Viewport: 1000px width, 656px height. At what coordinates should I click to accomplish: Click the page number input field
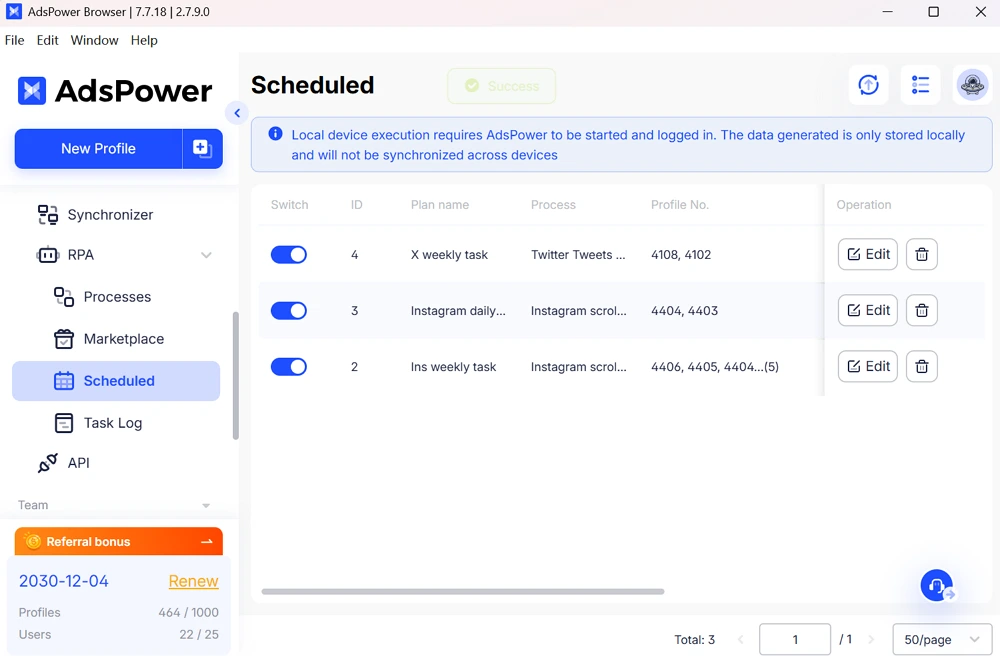[x=795, y=640]
